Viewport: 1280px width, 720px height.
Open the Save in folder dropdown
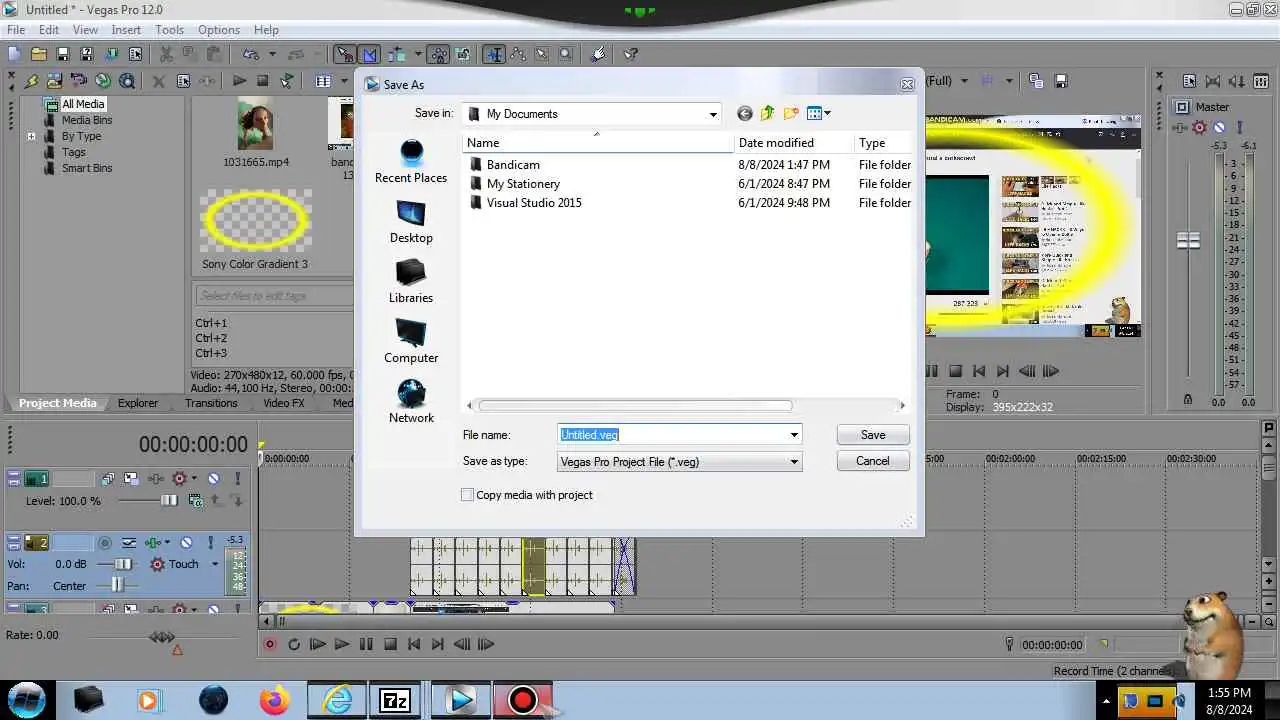pyautogui.click(x=713, y=114)
